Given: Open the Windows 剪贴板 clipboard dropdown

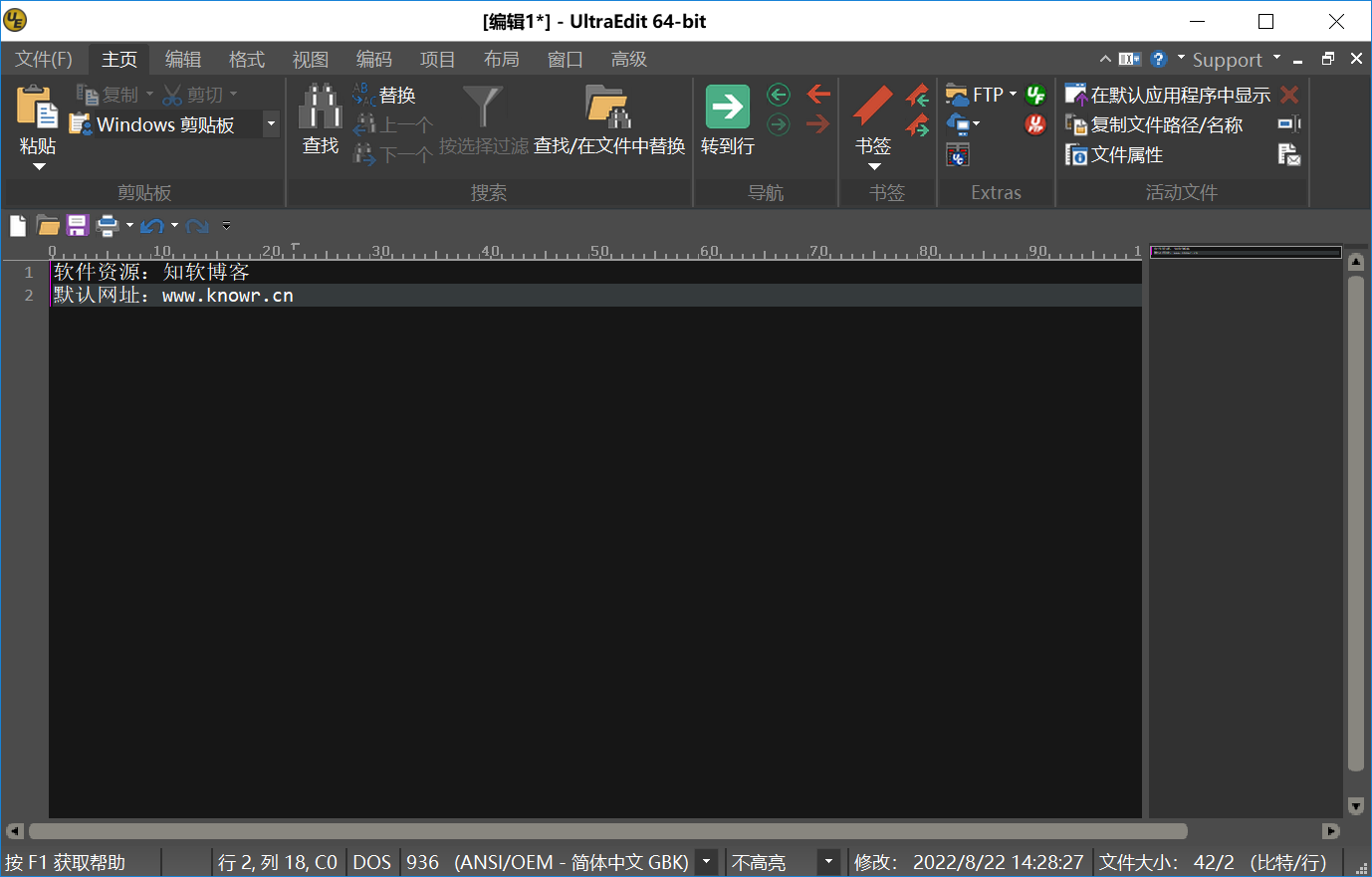Looking at the screenshot, I should pos(271,124).
